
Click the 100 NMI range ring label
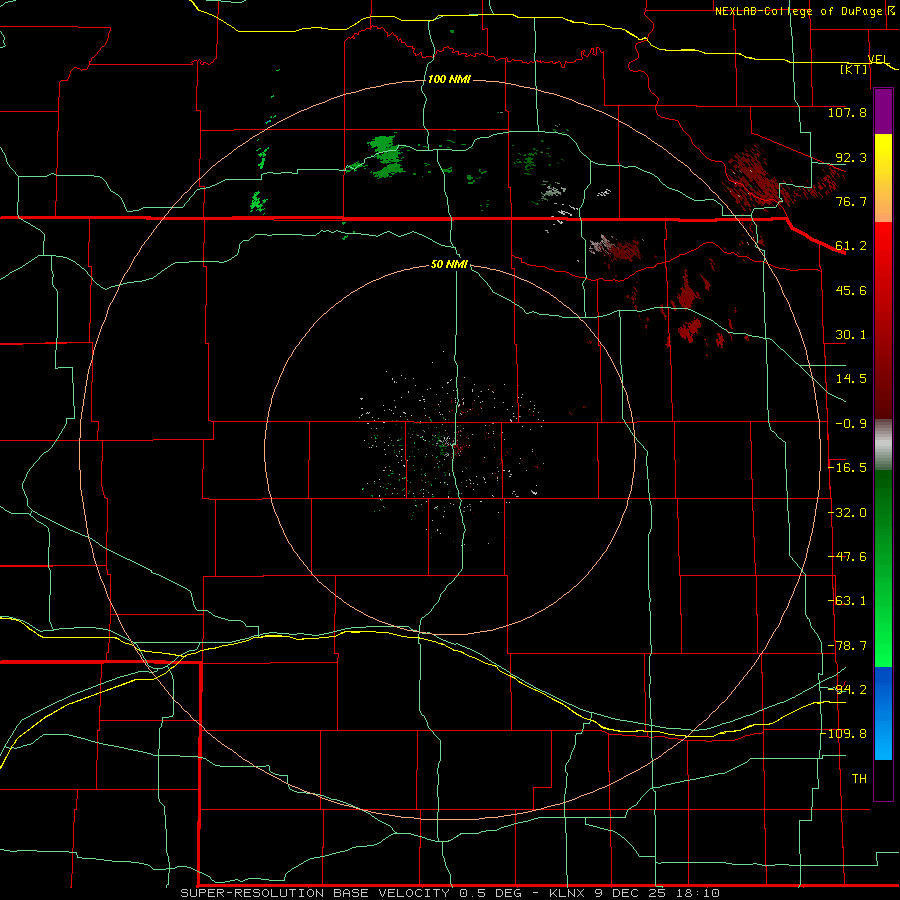(x=449, y=79)
